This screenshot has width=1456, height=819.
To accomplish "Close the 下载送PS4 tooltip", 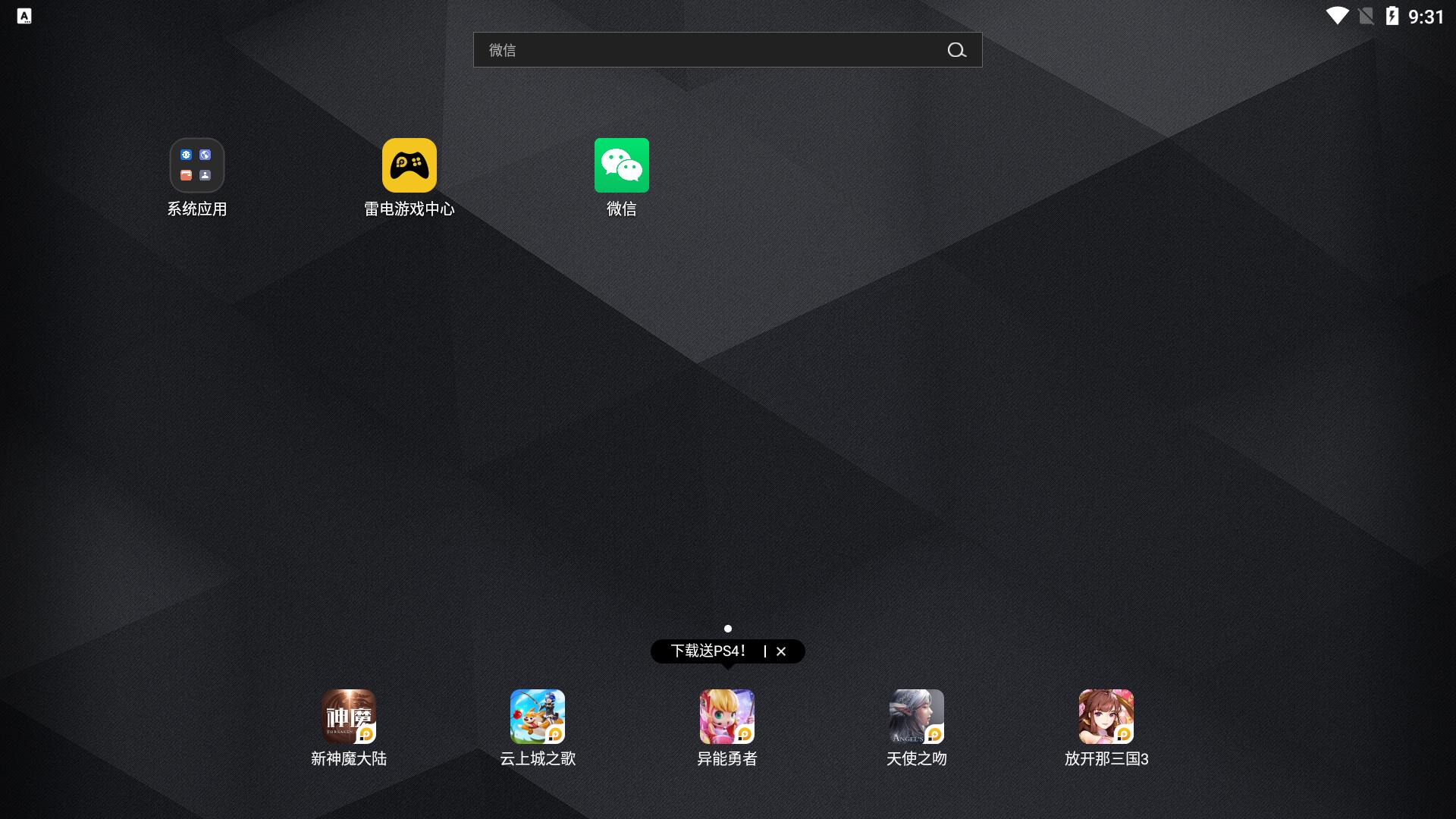I will click(x=781, y=651).
